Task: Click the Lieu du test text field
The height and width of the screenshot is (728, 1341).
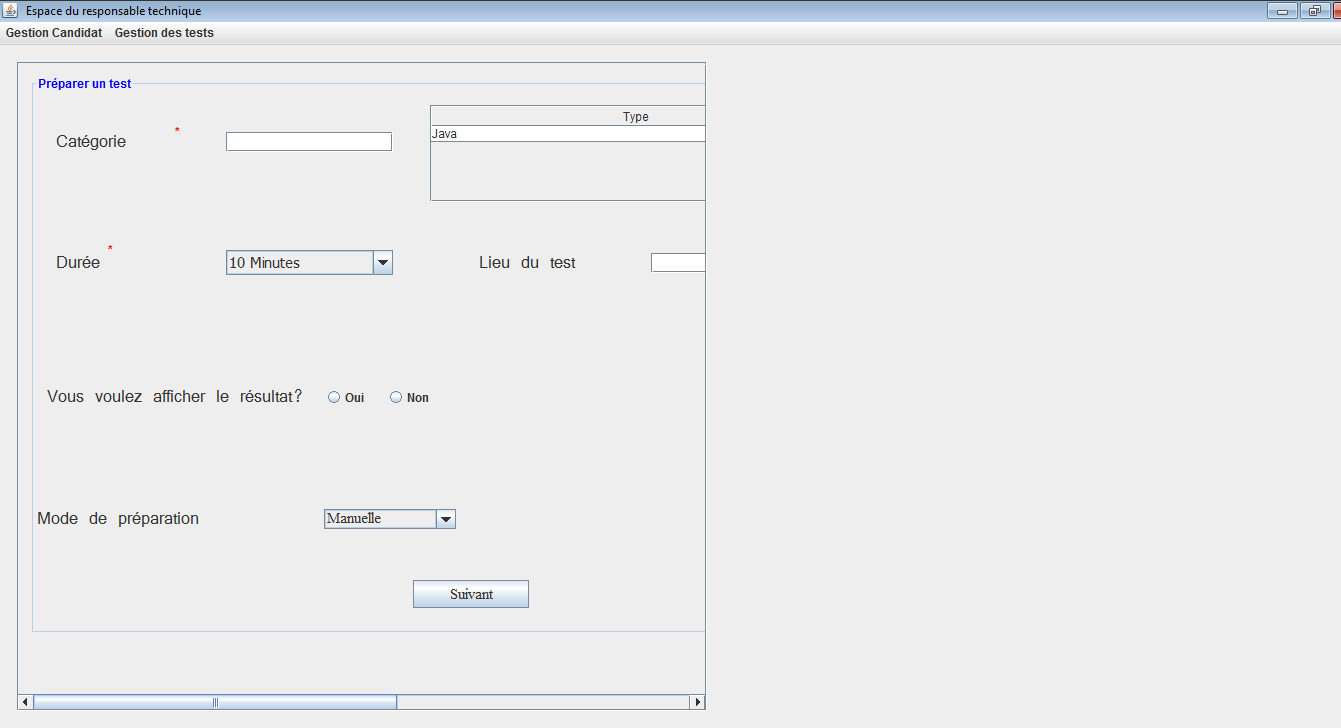Action: (x=678, y=262)
